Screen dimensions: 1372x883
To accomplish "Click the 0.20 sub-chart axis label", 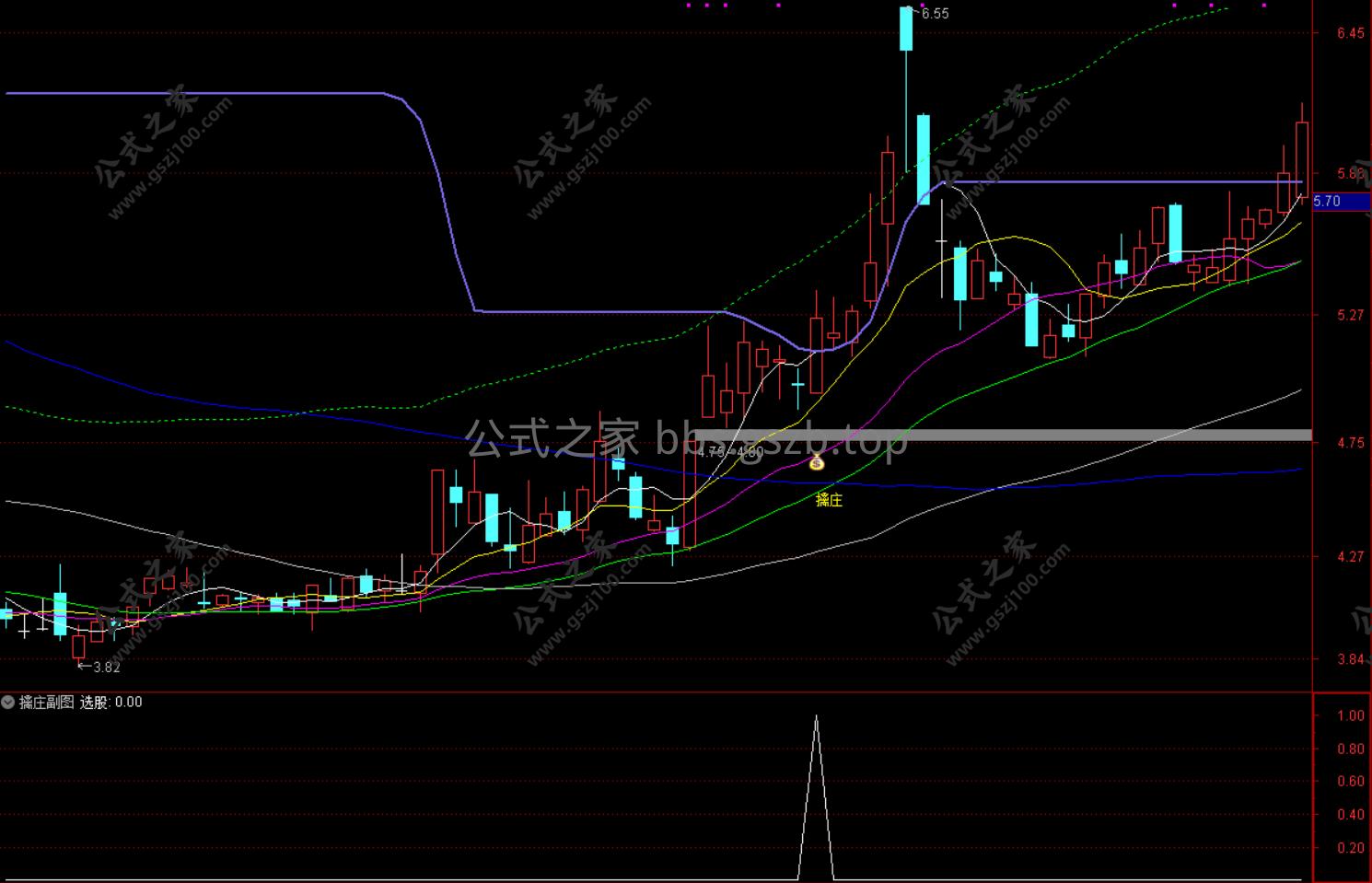I will tap(1351, 848).
